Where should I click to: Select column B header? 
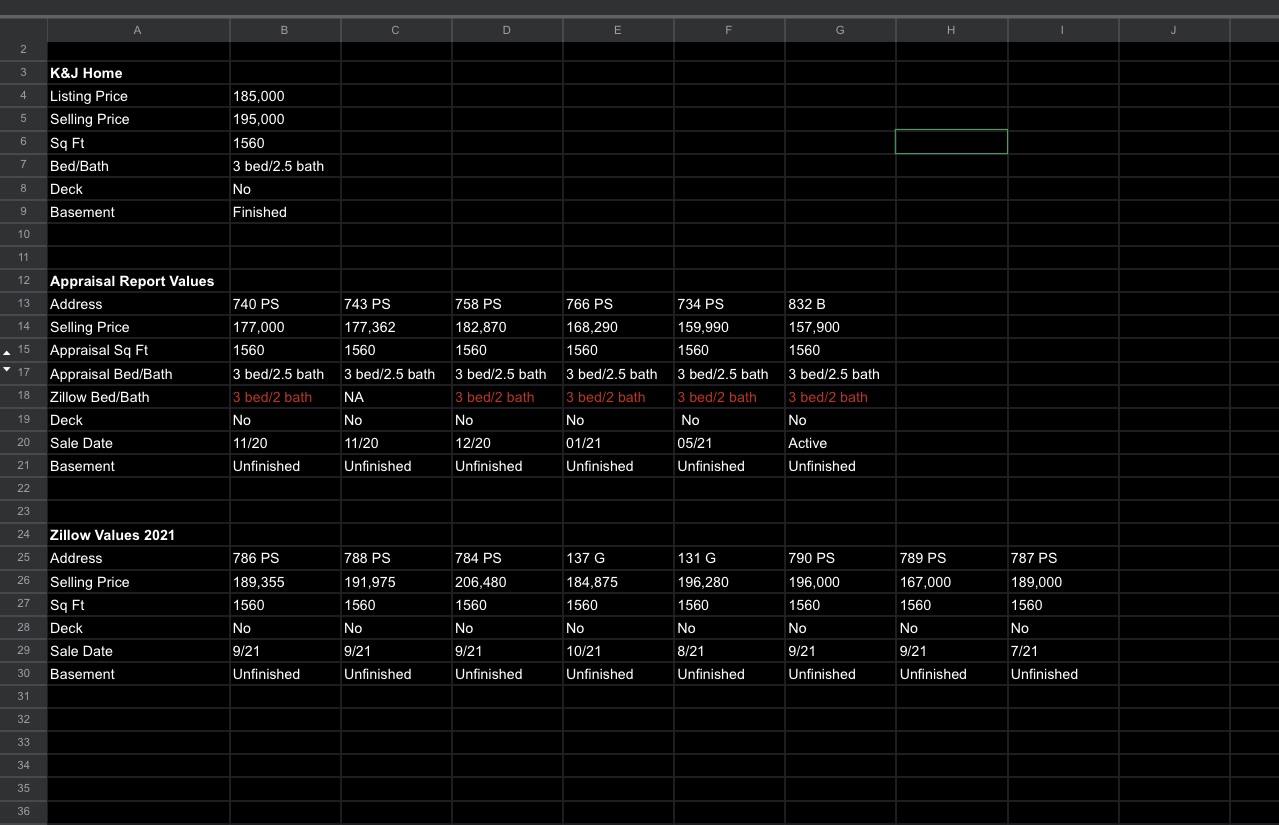click(285, 31)
